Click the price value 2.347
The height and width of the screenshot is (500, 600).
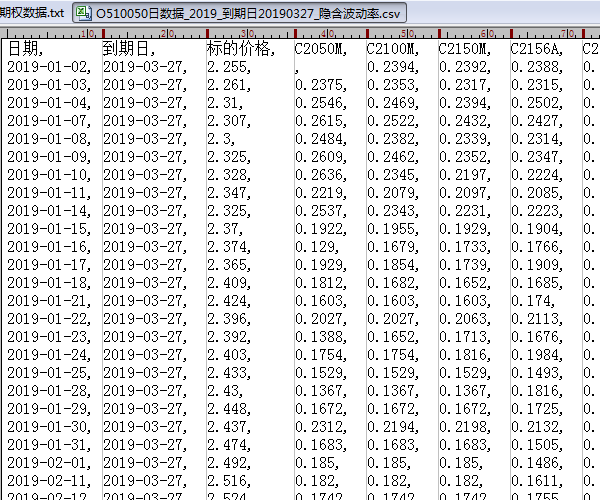229,193
